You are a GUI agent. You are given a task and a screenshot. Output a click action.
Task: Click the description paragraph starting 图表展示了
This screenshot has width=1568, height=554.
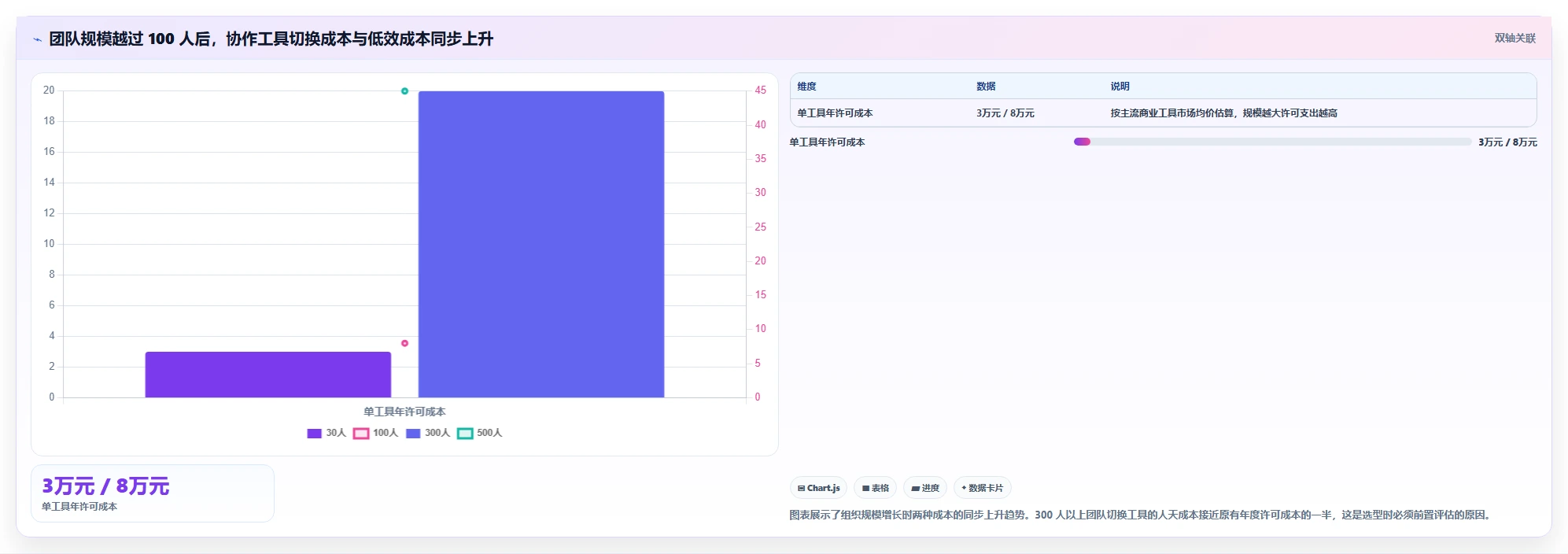tap(1142, 515)
